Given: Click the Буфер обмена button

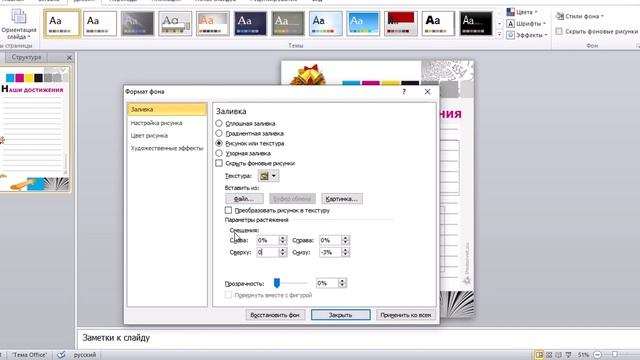Looking at the screenshot, I should (292, 199).
